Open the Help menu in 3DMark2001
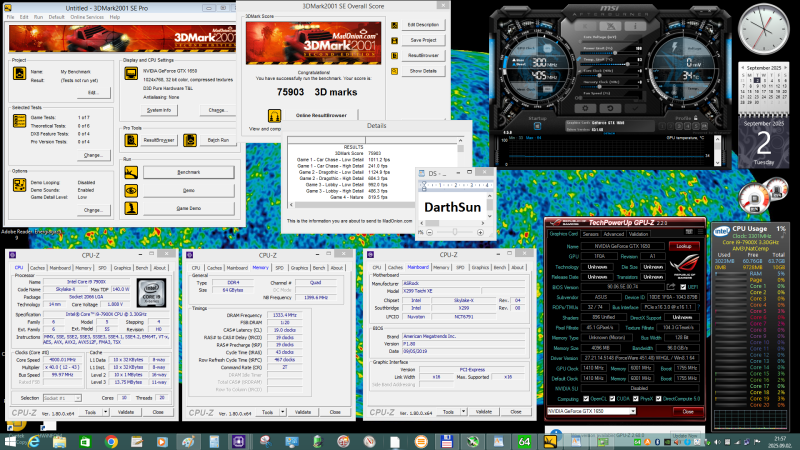800x450 pixels. click(x=115, y=17)
